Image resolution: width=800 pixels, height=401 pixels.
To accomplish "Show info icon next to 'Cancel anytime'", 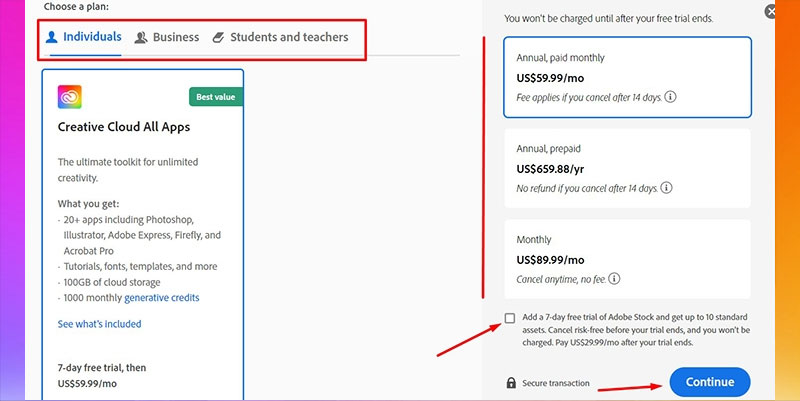I will click(615, 278).
